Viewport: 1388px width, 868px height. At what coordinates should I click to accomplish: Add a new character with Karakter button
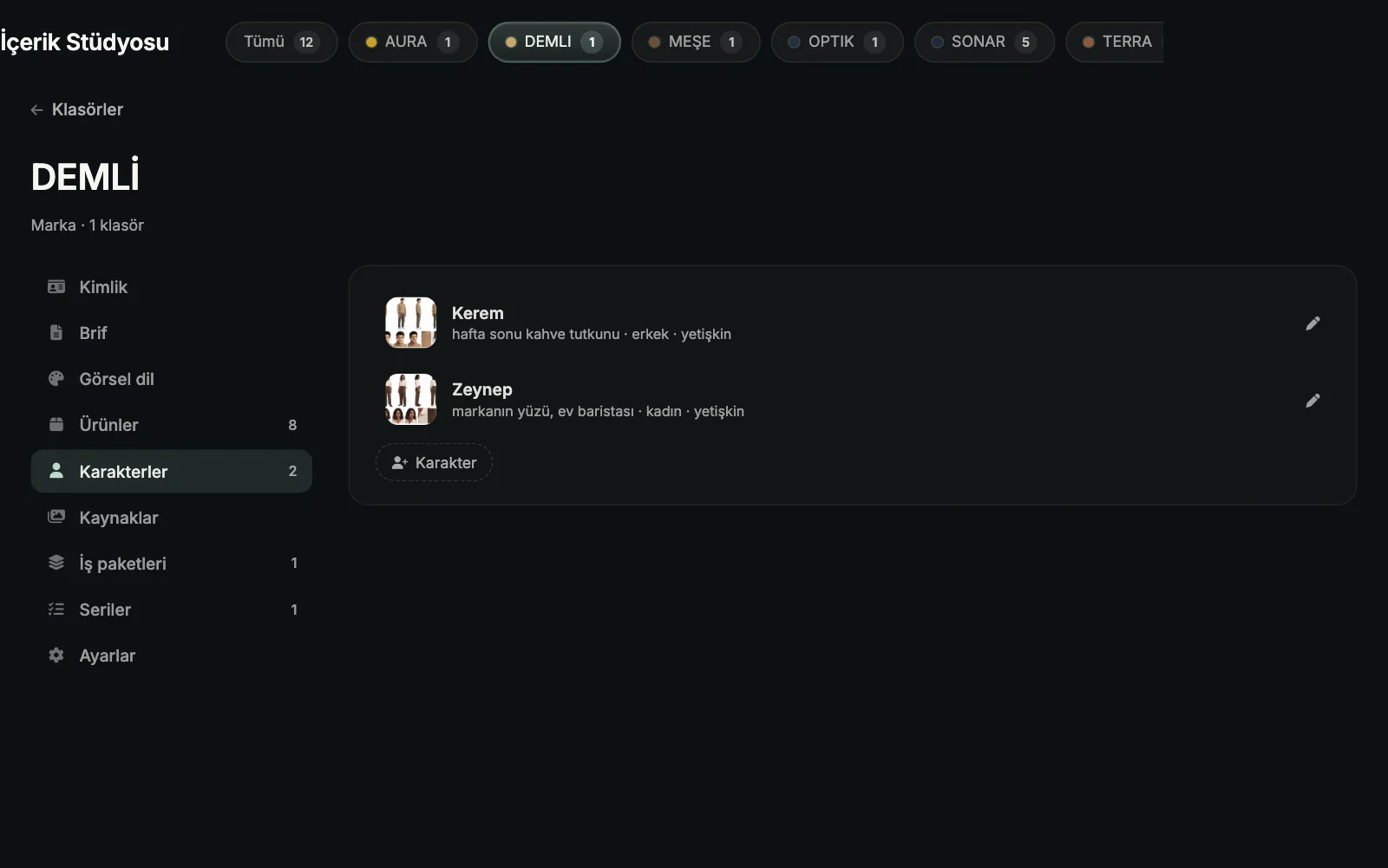434,463
